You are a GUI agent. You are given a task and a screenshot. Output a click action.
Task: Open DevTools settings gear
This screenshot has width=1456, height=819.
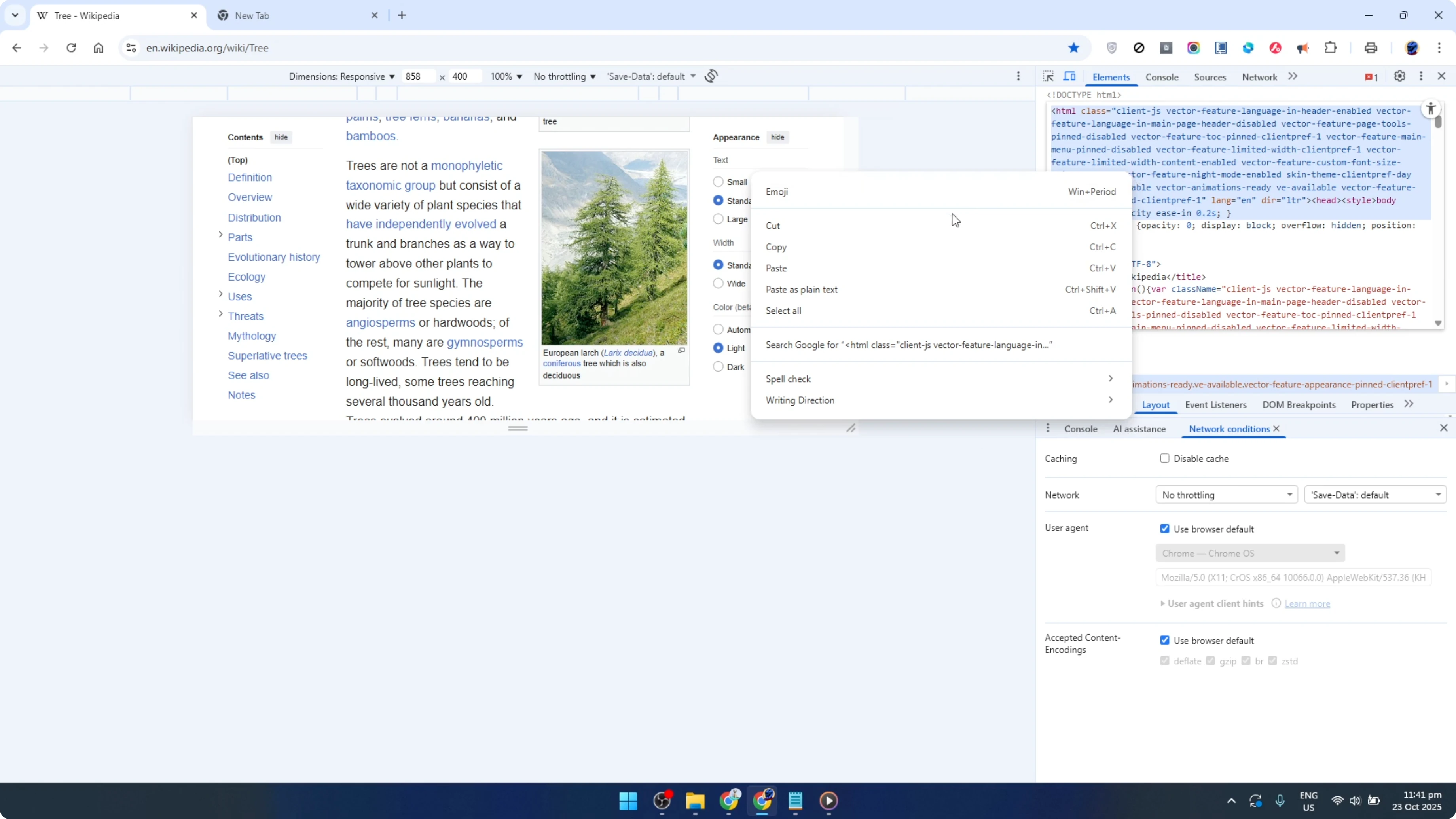click(1399, 76)
